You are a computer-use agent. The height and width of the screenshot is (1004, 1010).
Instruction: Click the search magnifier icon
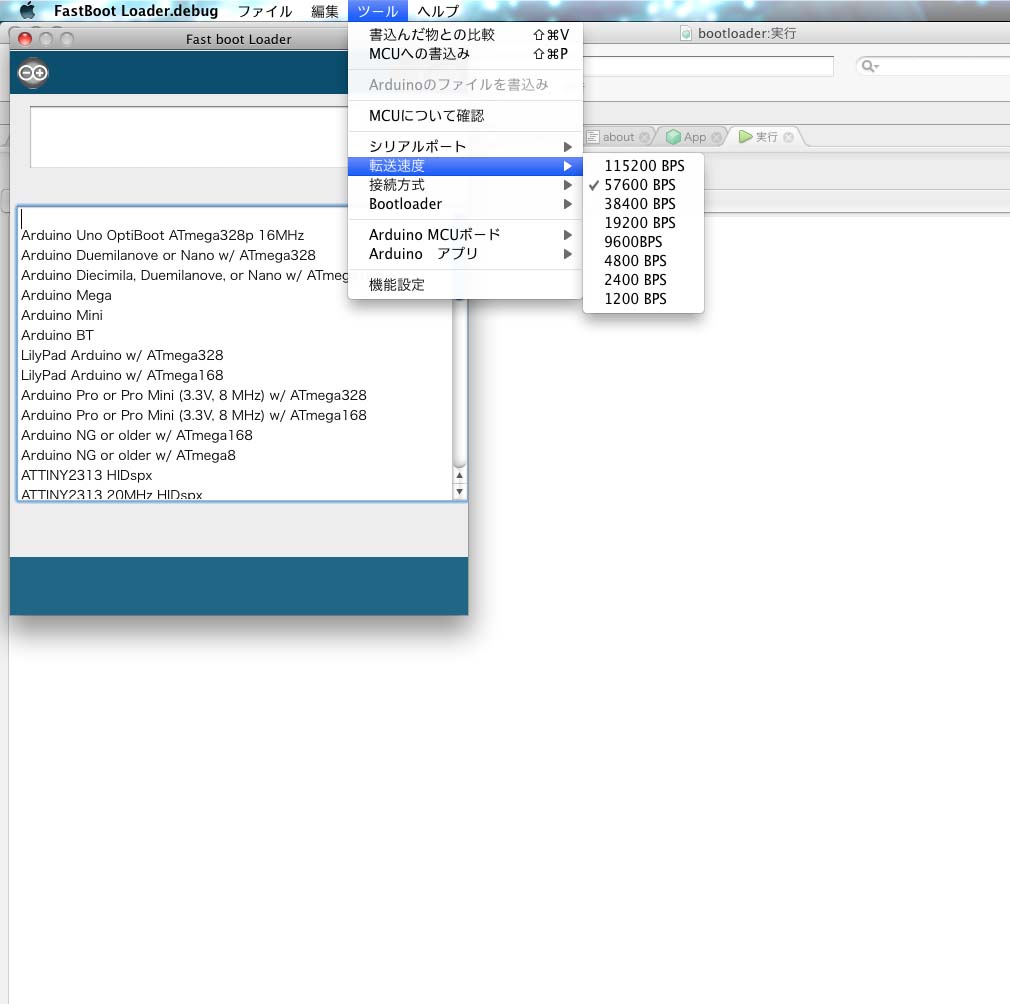[x=870, y=66]
